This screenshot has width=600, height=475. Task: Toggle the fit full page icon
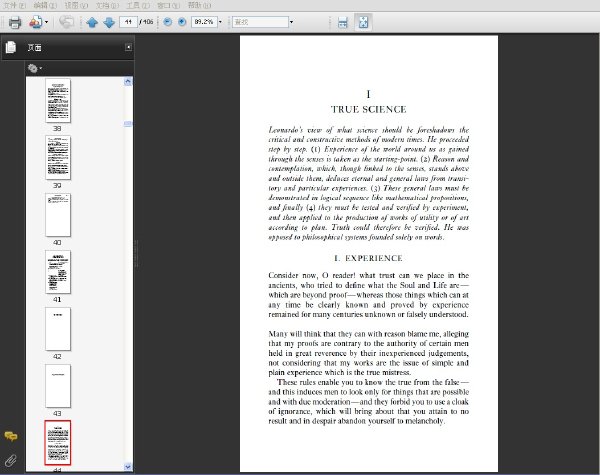click(363, 22)
